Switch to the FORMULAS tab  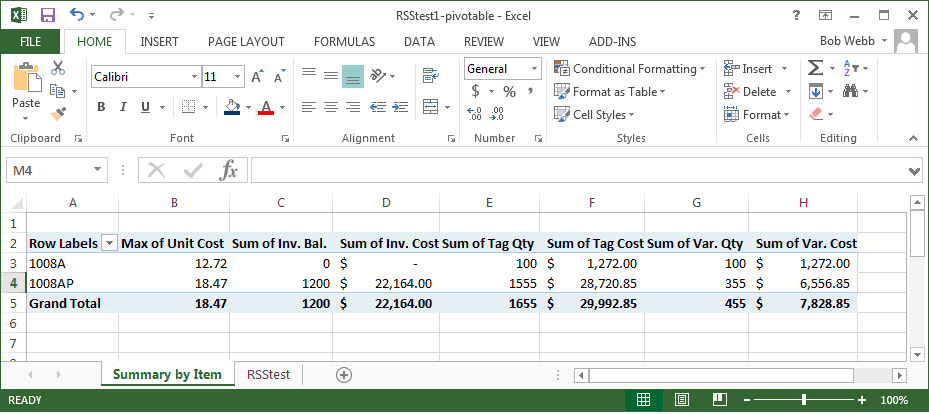coord(344,41)
